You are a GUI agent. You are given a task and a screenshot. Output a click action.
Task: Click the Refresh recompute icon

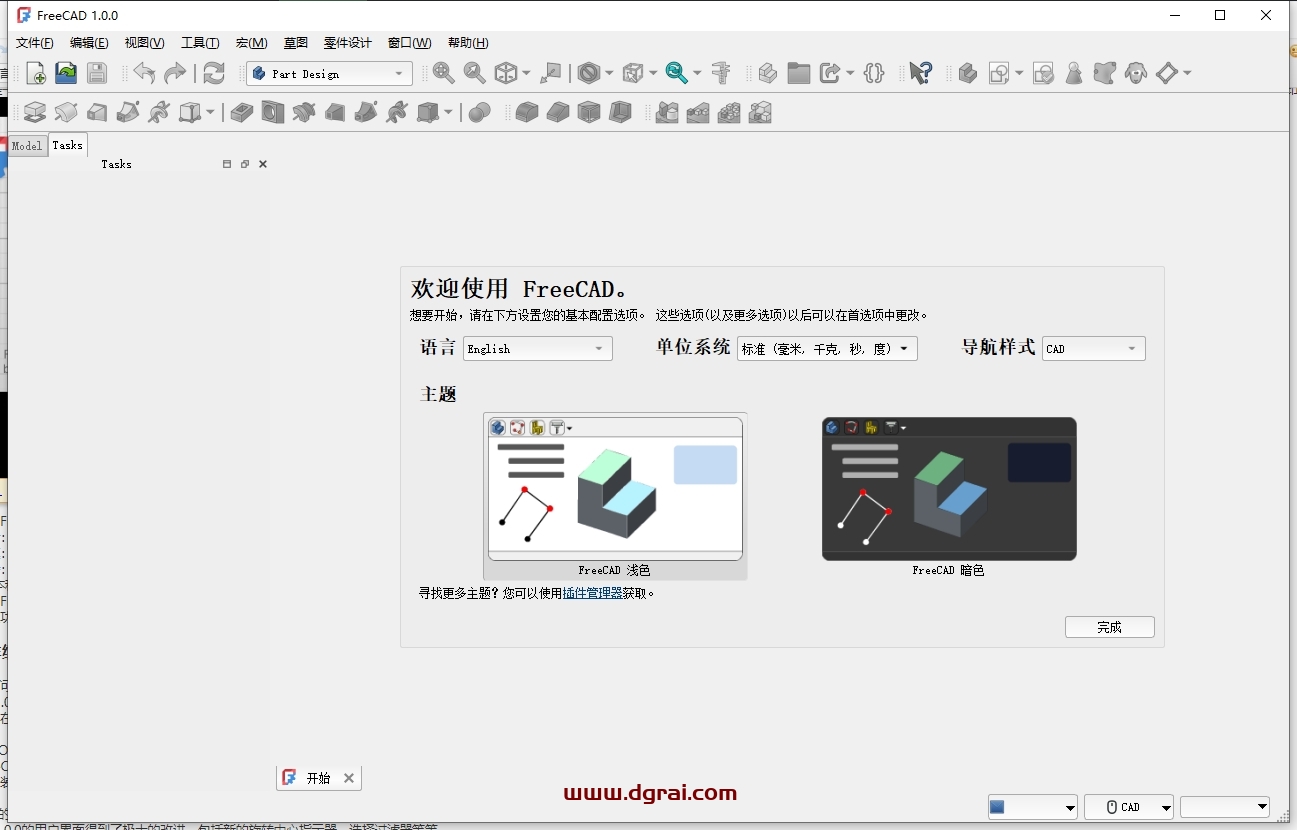pyautogui.click(x=214, y=73)
